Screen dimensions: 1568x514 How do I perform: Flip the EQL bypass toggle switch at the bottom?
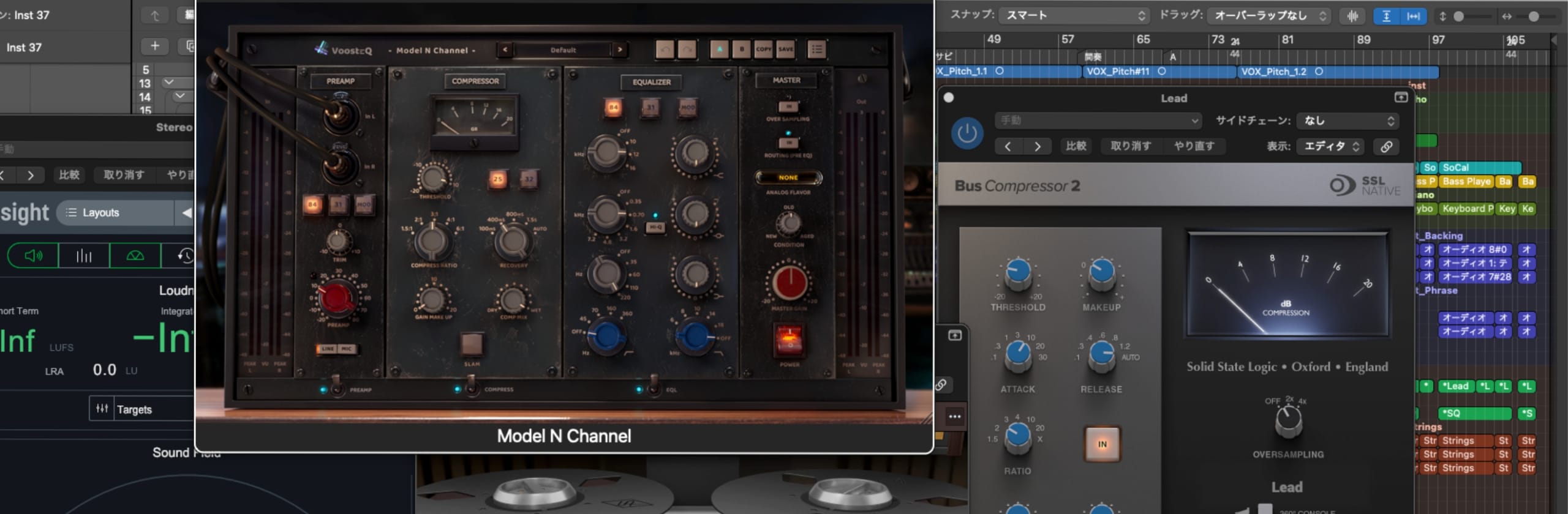[x=654, y=386]
